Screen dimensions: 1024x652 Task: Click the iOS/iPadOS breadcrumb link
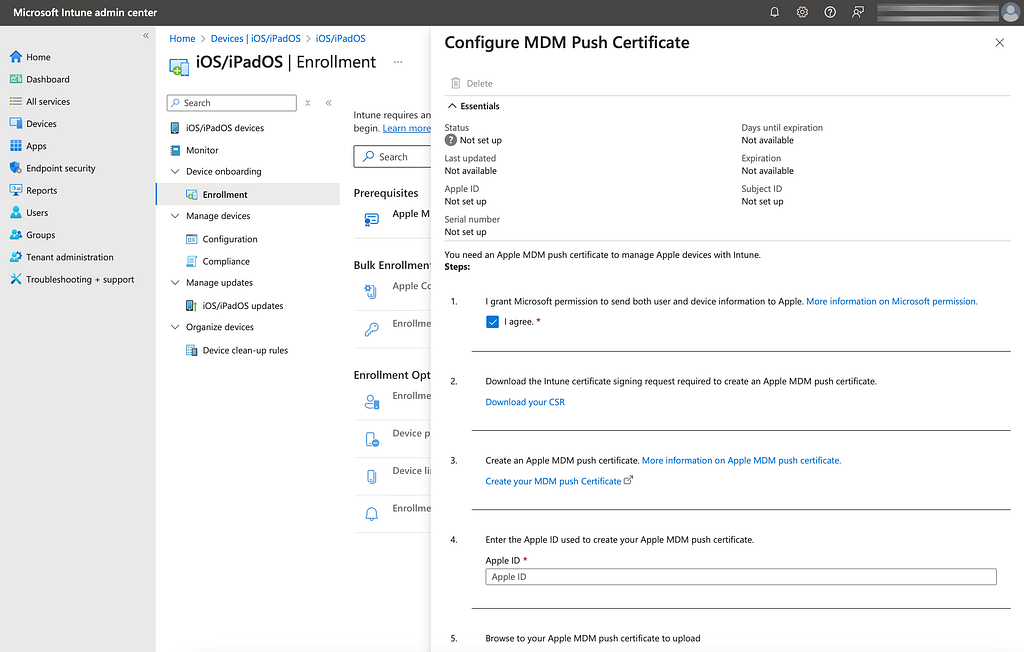coord(340,39)
